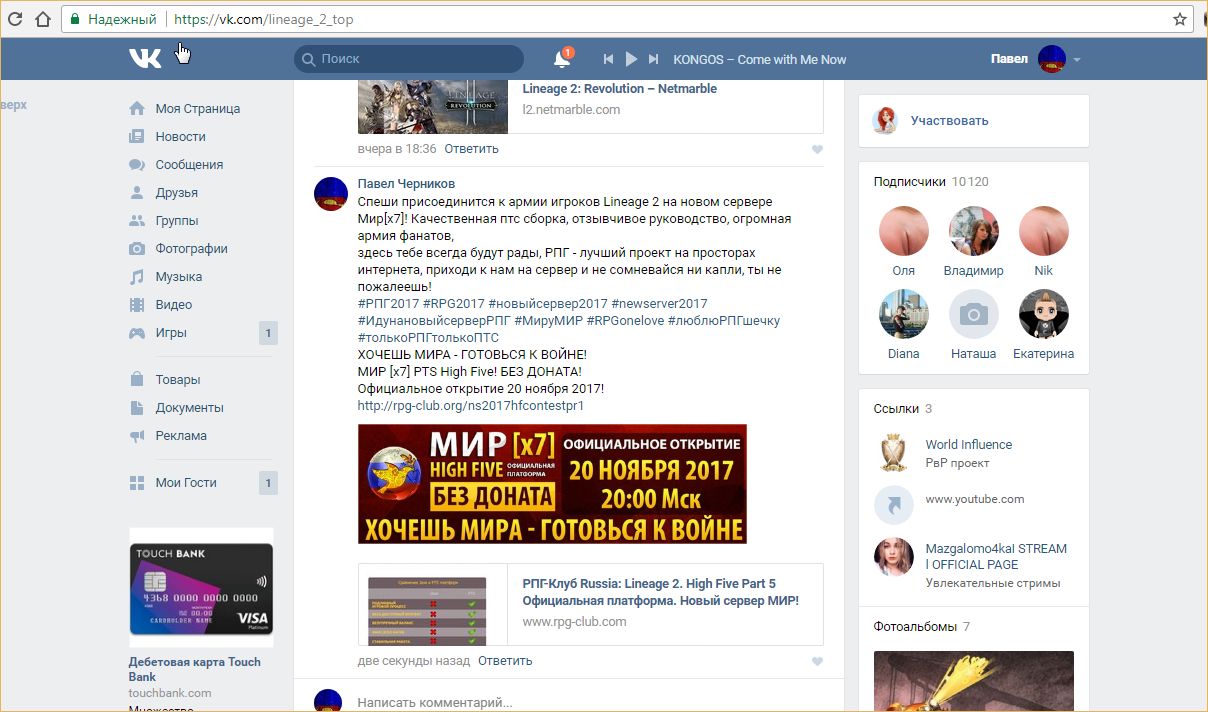Click Lineage Revolution preview thumbnail
Viewport: 1208px width, 712px height.
[432, 106]
